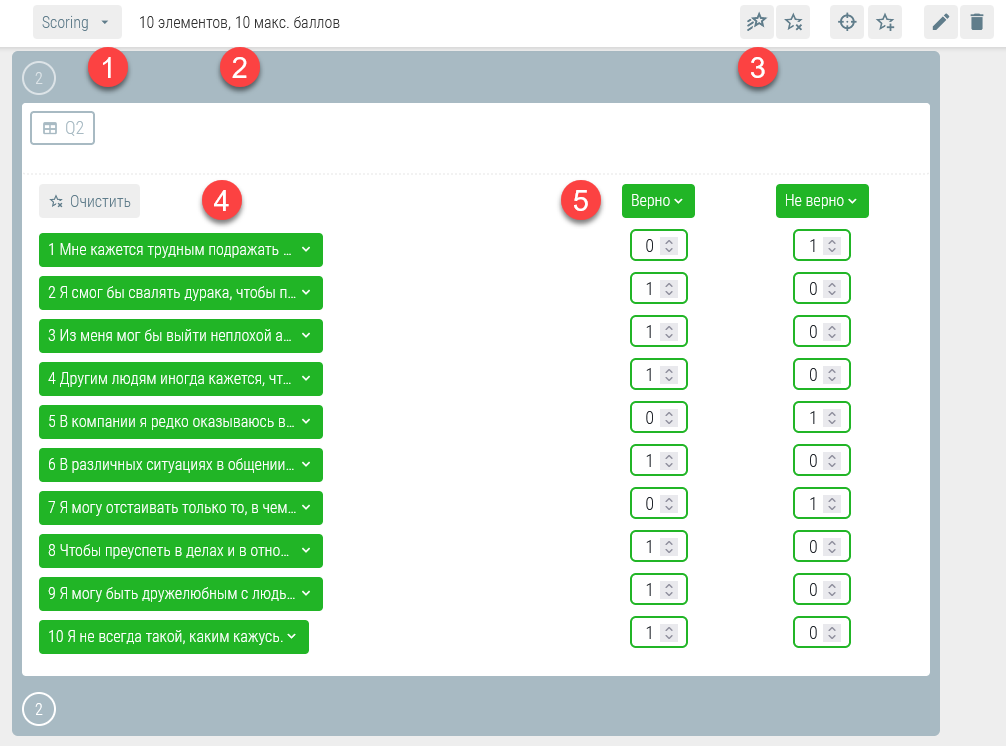1006x746 pixels.
Task: Click Не верно score field for row 5
Action: tap(822, 417)
